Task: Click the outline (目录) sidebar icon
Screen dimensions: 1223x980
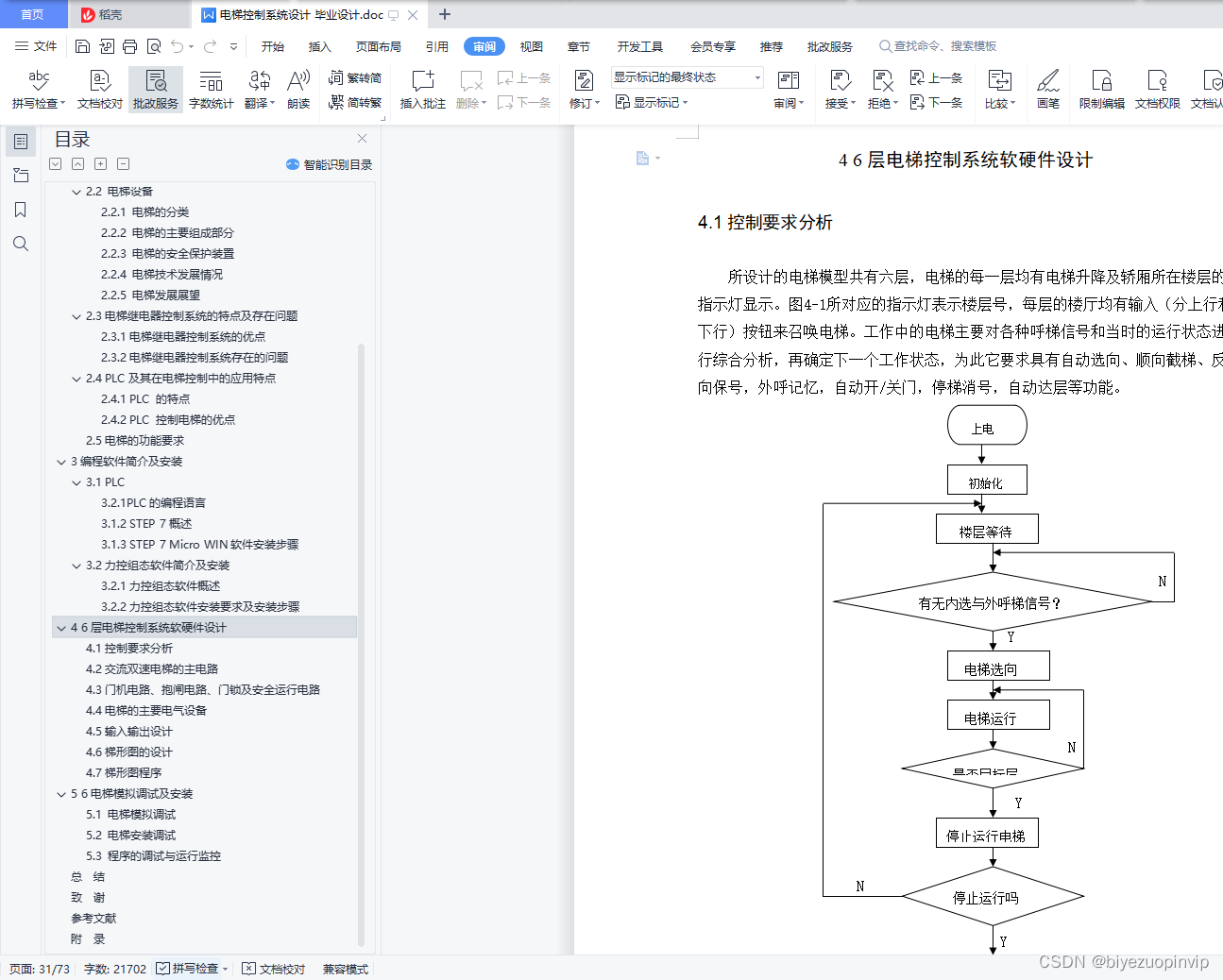Action: point(21,142)
